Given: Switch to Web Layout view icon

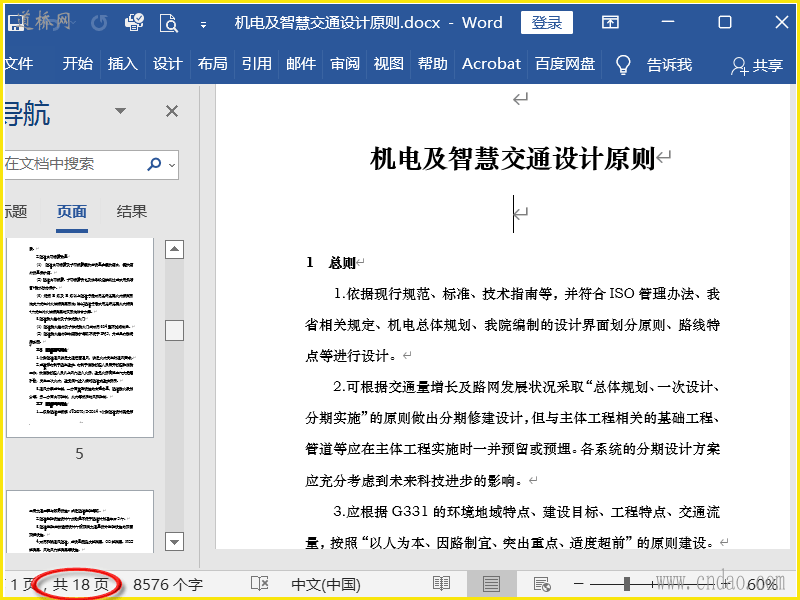Looking at the screenshot, I should pyautogui.click(x=541, y=584).
